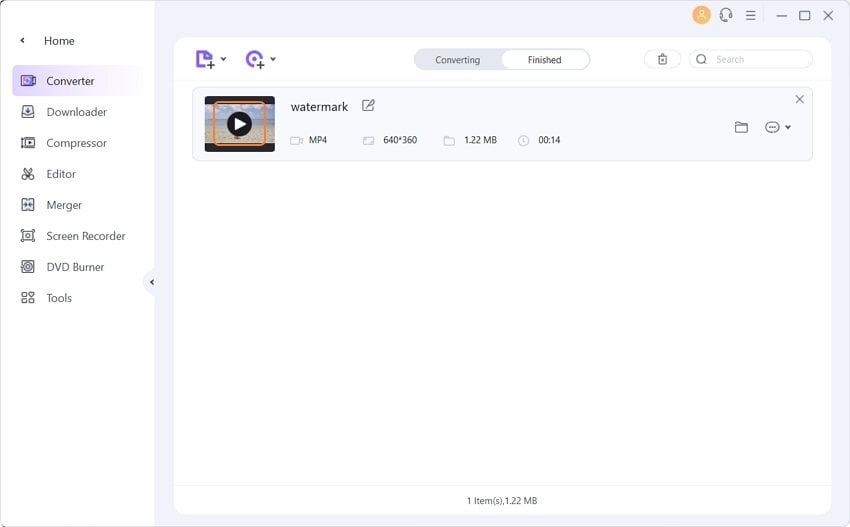Viewport: 850px width, 527px height.
Task: Collapse the sidebar with the arrow handle
Action: point(151,282)
